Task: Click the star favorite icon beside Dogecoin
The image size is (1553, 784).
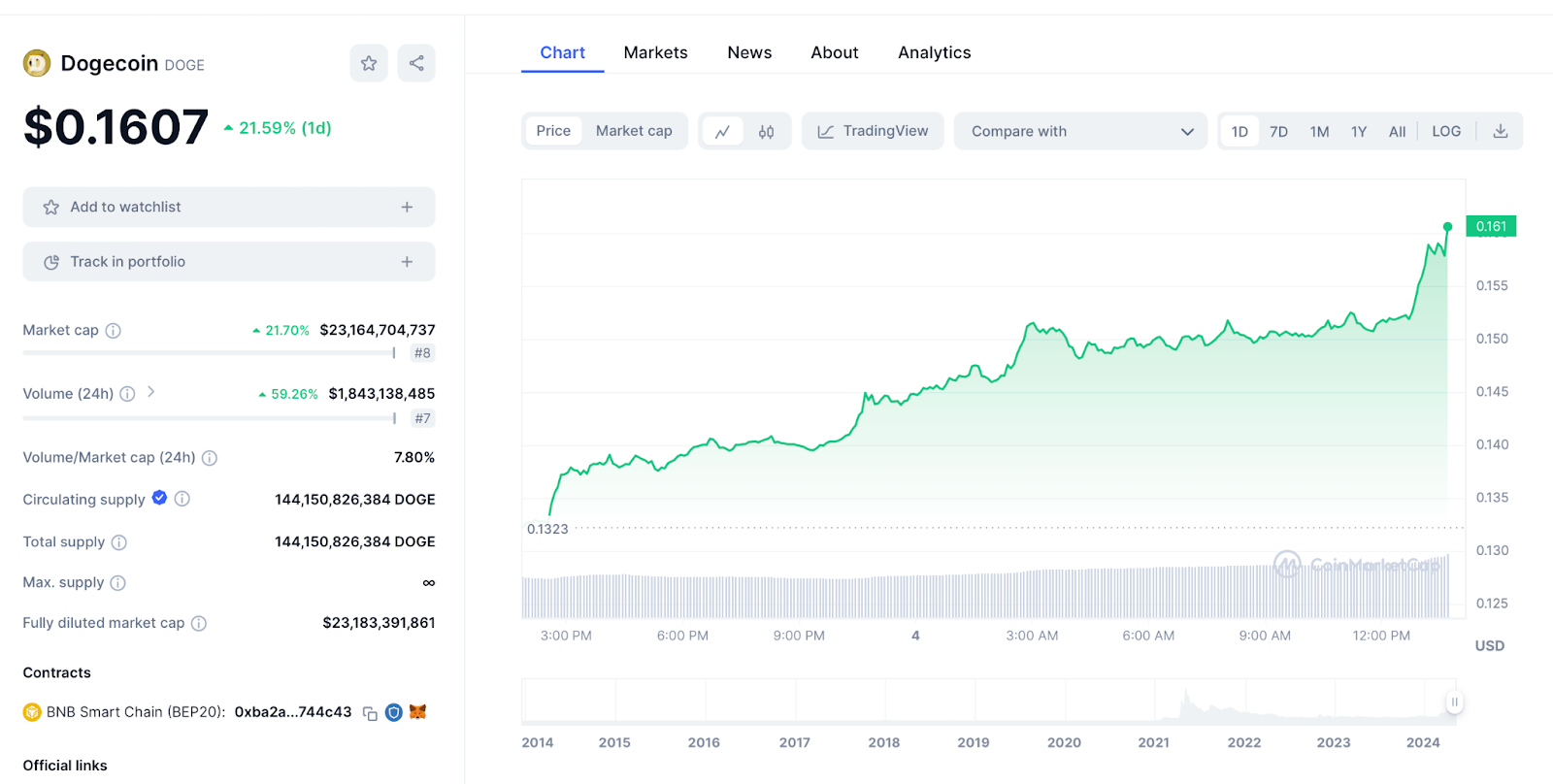Action: click(x=369, y=63)
